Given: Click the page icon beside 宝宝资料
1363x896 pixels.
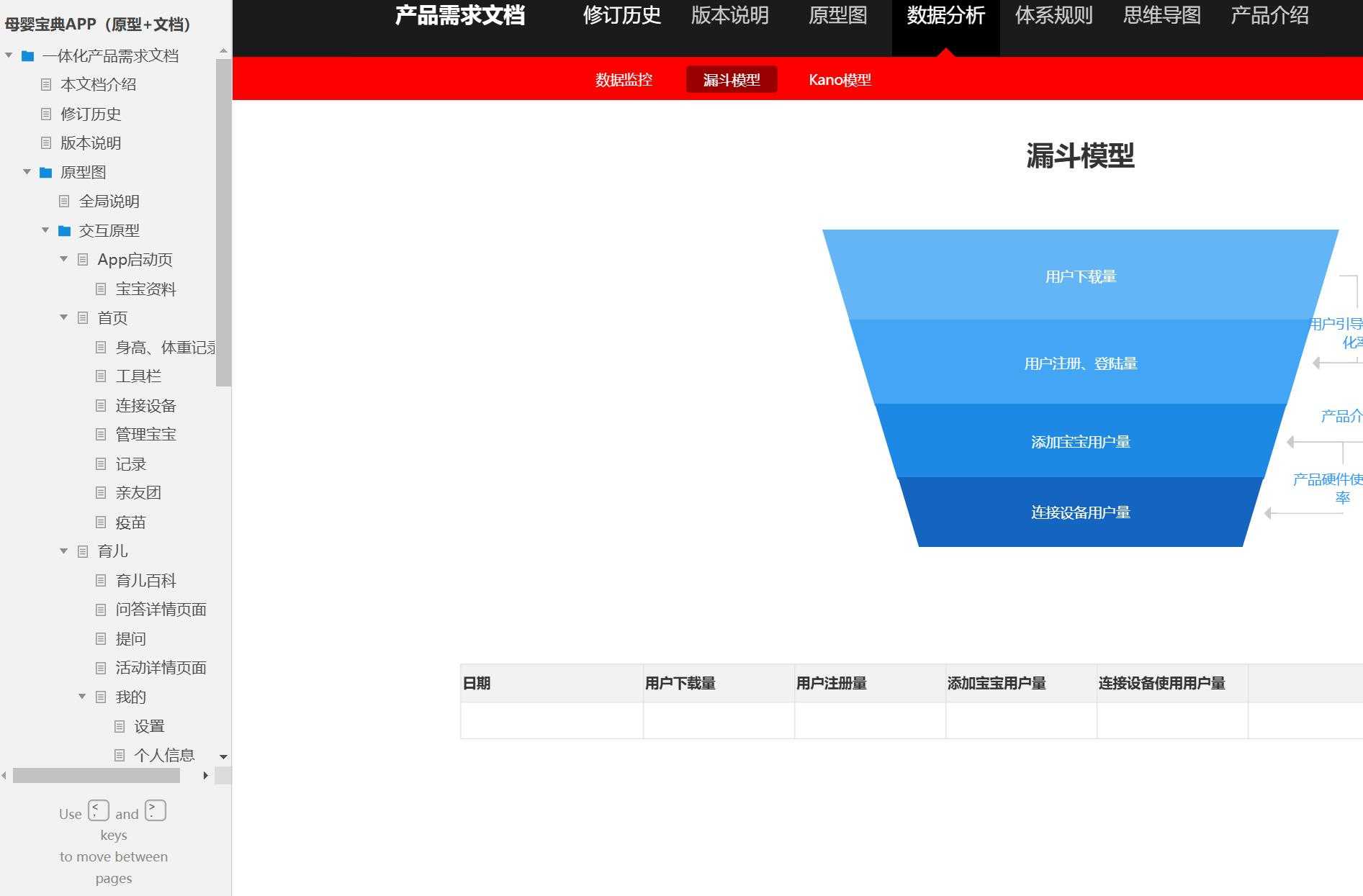Looking at the screenshot, I should pos(100,289).
